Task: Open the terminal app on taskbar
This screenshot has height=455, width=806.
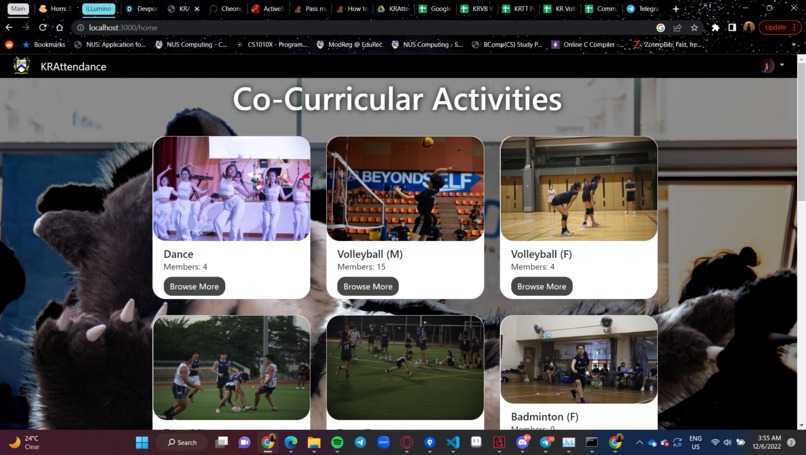Action: click(x=592, y=442)
